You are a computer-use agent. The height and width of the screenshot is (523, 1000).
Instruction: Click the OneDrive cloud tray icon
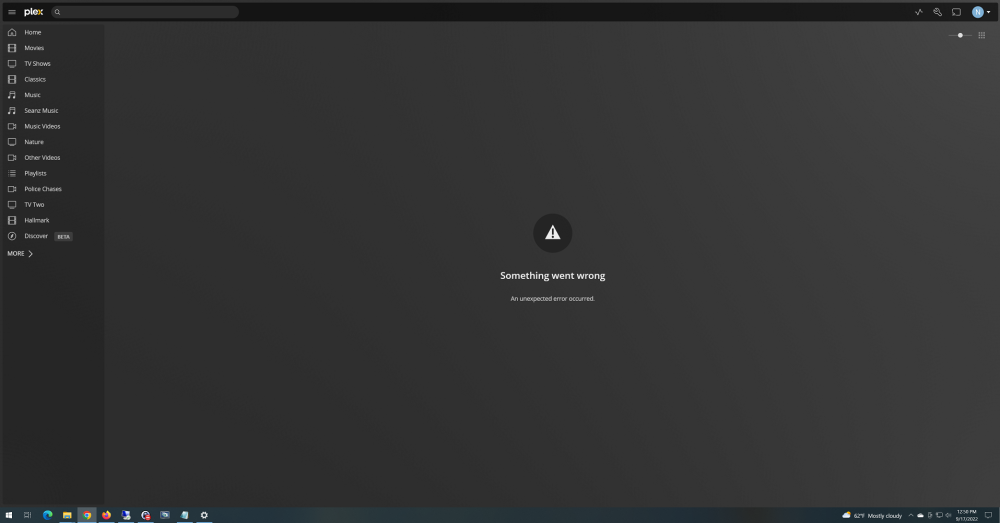[x=920, y=515]
